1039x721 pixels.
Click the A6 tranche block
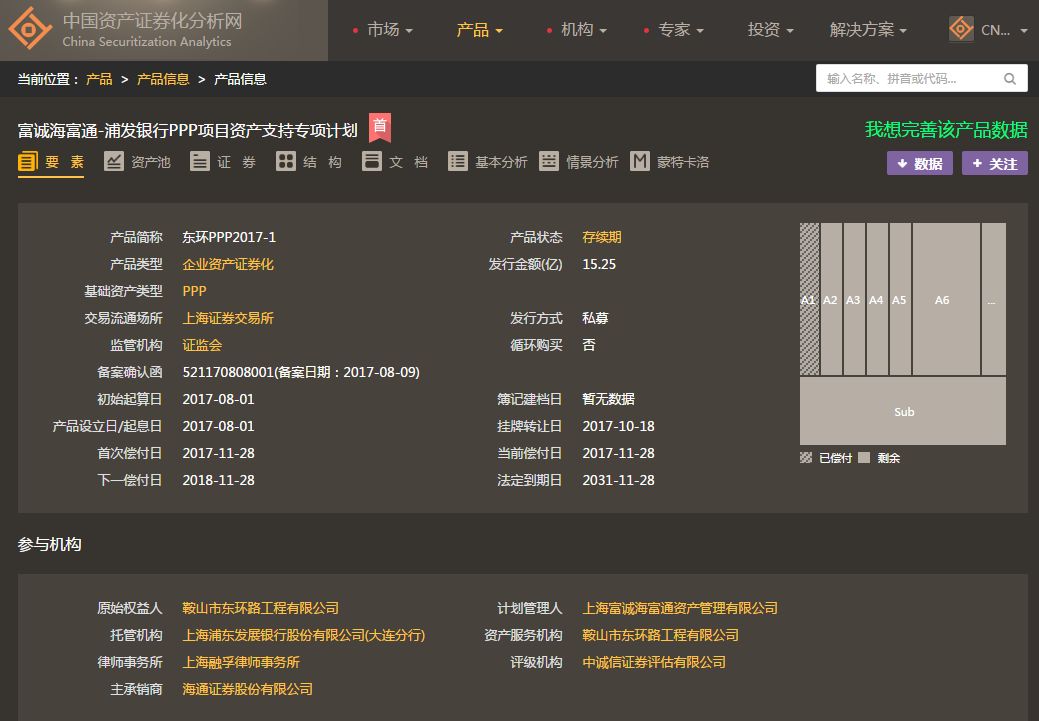coord(946,299)
